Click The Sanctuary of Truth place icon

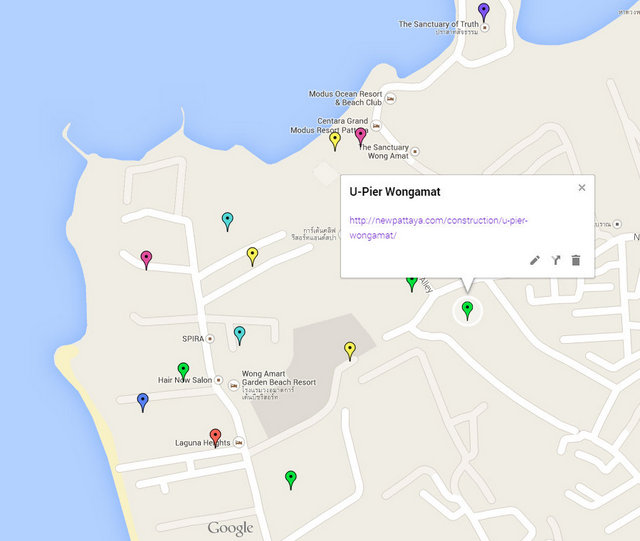(x=484, y=28)
